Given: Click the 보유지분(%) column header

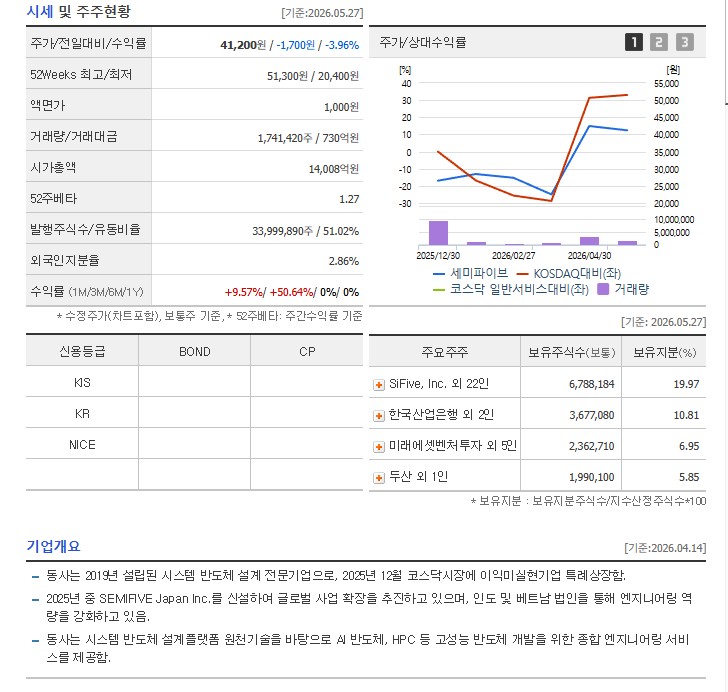Looking at the screenshot, I should tap(664, 352).
